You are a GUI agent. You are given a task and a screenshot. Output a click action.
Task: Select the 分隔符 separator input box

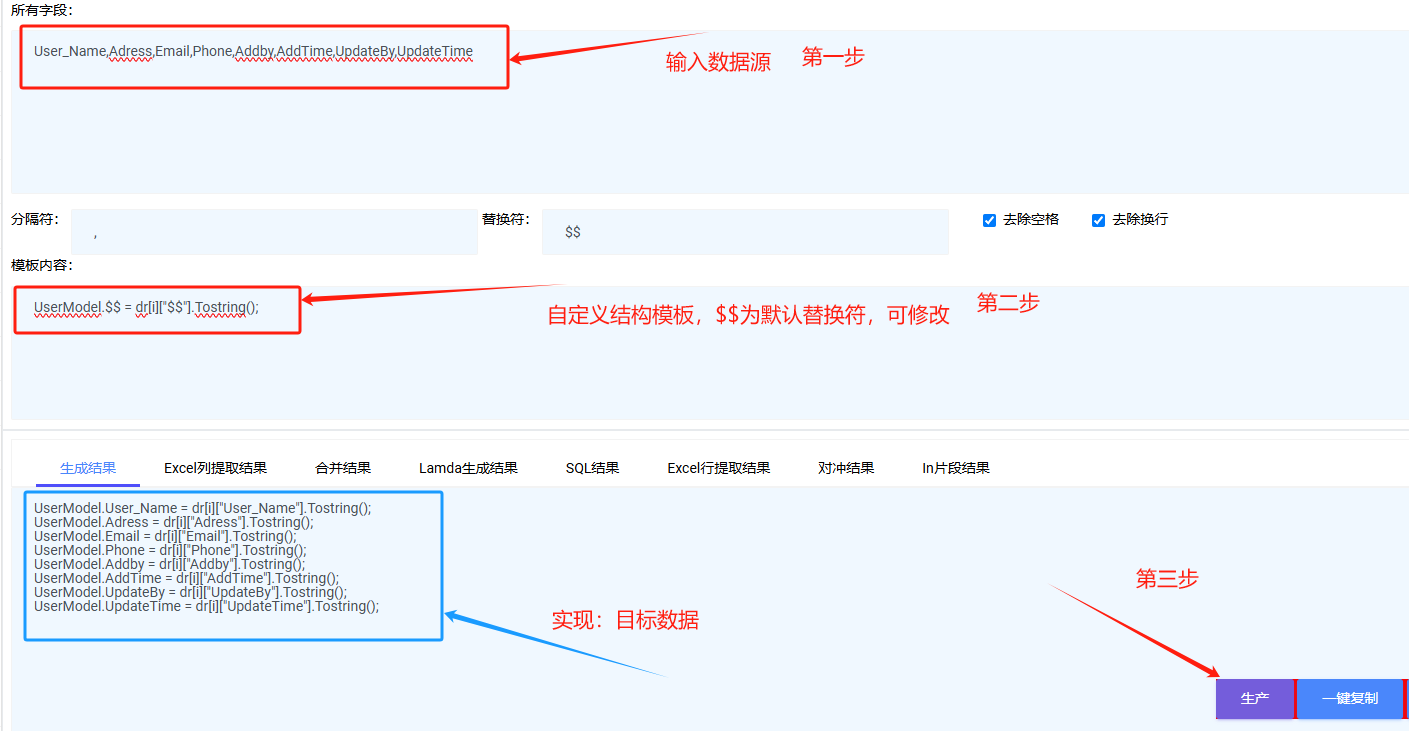pos(275,231)
